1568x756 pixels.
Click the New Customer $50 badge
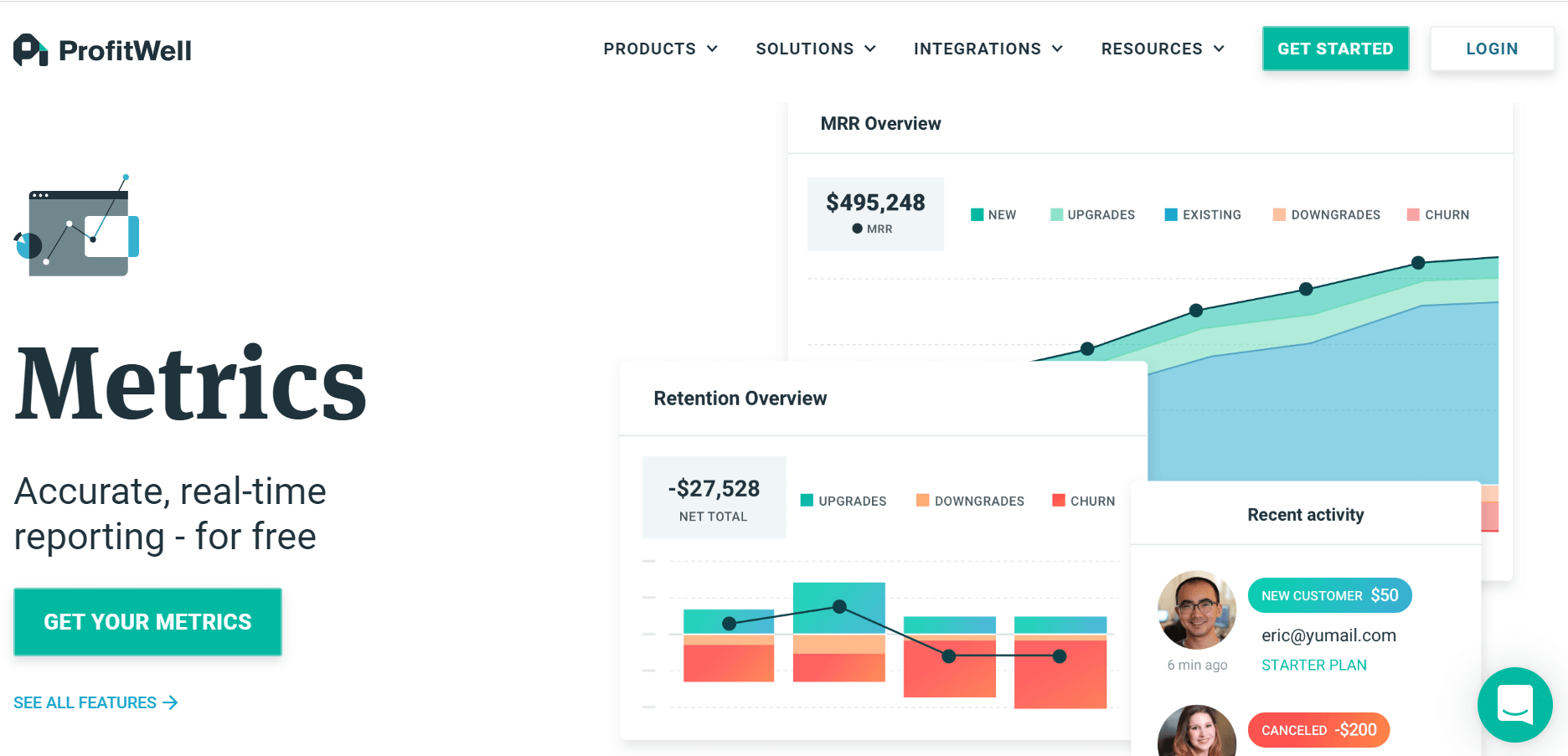point(1329,595)
